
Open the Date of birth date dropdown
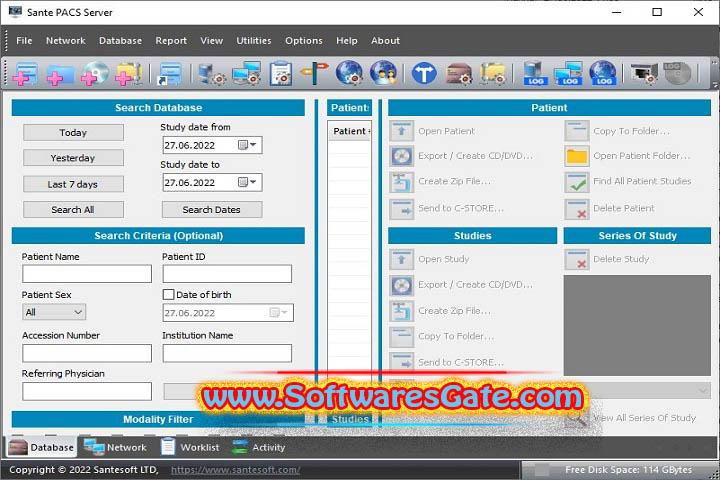point(279,313)
